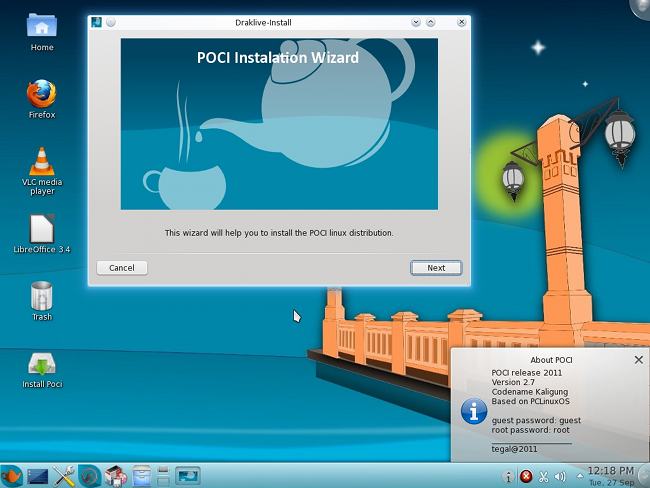The width and height of the screenshot is (650, 488).
Task: Open the package manager icon in taskbar
Action: [x=116, y=476]
